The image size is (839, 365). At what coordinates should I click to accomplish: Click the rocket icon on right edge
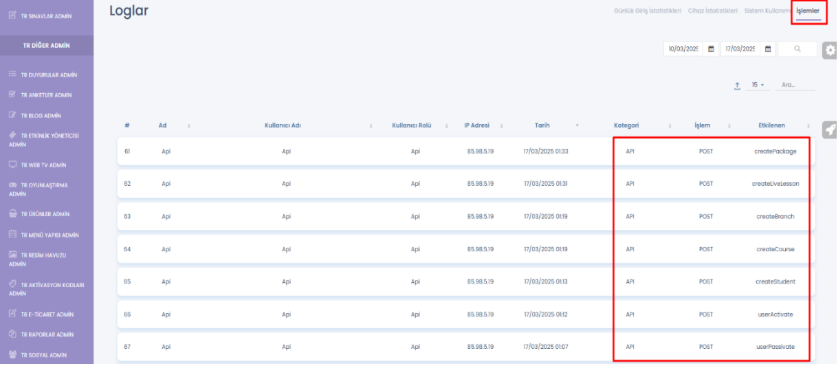[830, 130]
